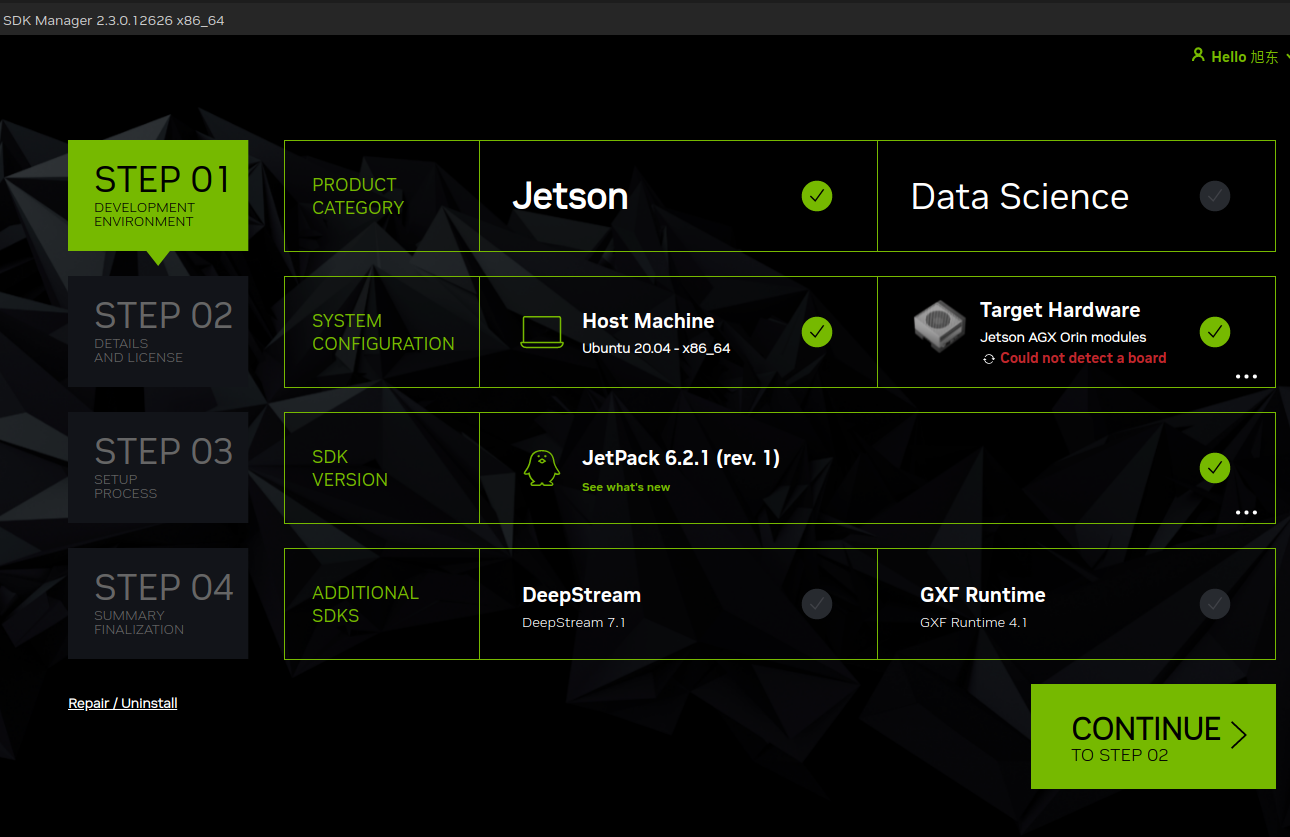1290x837 pixels.
Task: Toggle the Target Hardware checkmark
Action: [x=1215, y=332]
